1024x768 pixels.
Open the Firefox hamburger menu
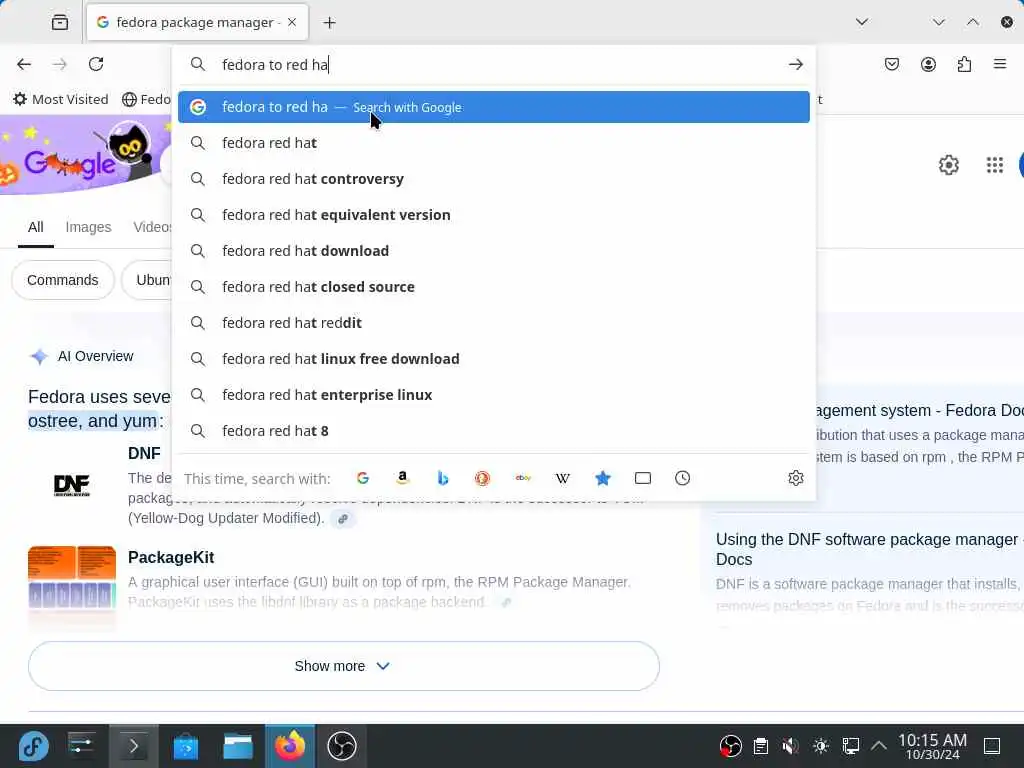pos(1000,64)
